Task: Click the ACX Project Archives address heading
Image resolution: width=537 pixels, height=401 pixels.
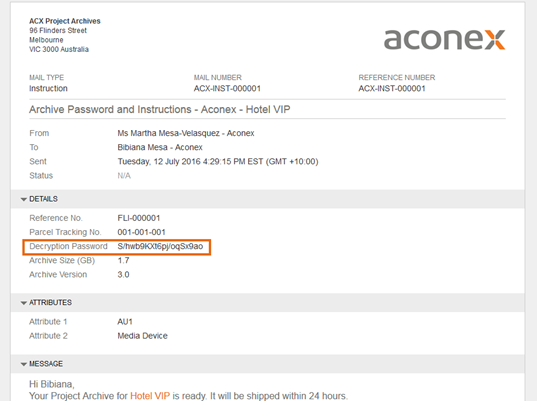Action: point(65,21)
